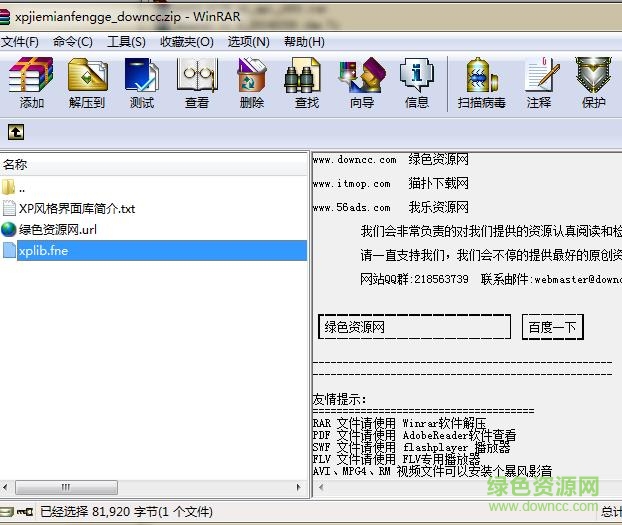Click the WinRAR title bar app icon
This screenshot has width=622, height=525.
point(4,17)
